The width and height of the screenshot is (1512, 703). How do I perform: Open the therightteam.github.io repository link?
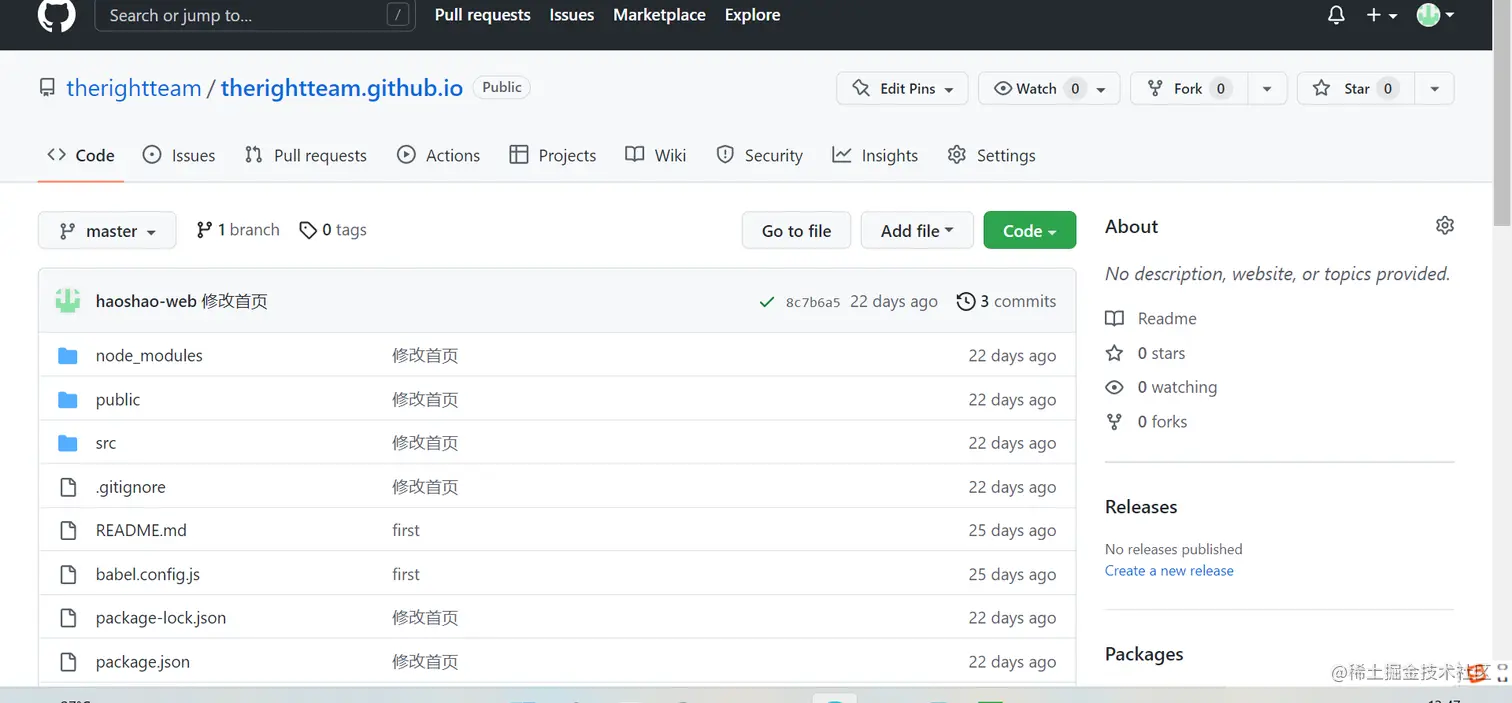click(342, 88)
